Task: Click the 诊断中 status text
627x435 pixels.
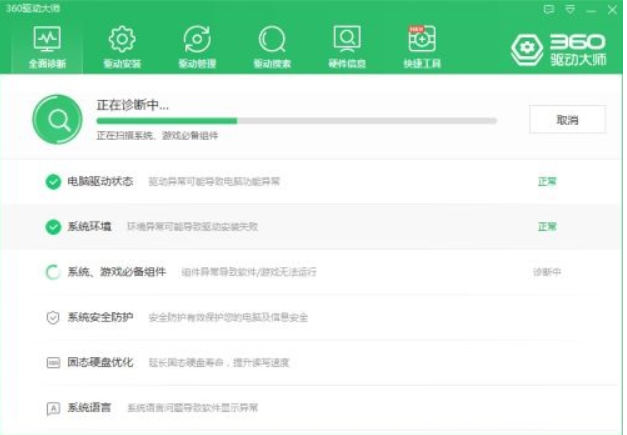Action: pyautogui.click(x=547, y=272)
